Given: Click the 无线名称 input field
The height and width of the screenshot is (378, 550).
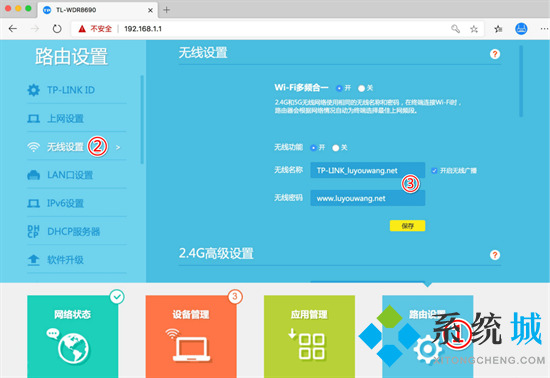Looking at the screenshot, I should click(x=368, y=170).
